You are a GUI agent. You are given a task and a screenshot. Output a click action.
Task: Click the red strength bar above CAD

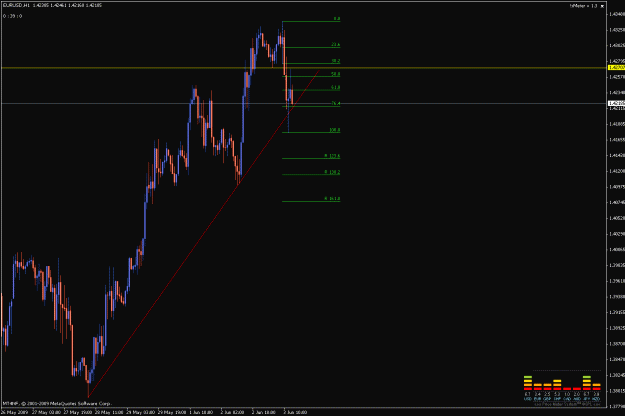[x=567, y=389]
